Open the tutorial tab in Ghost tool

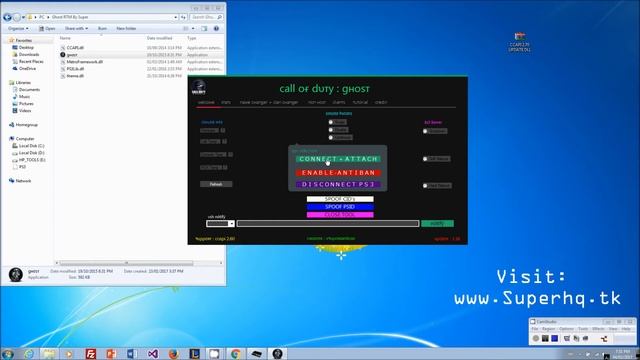pos(360,102)
